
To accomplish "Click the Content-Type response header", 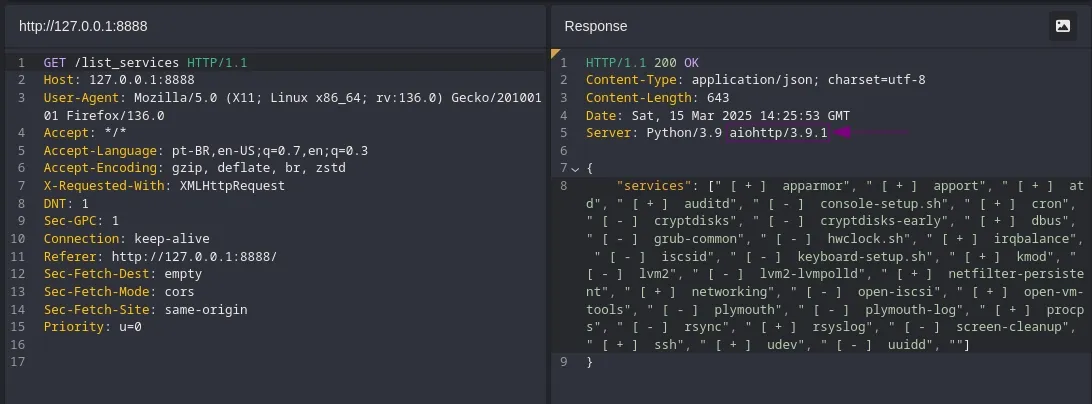I will coord(756,80).
